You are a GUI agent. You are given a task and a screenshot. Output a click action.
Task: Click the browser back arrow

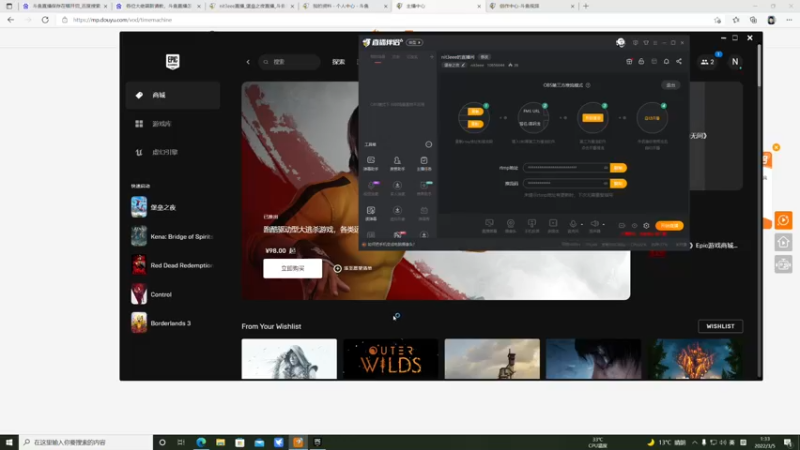click(11, 20)
